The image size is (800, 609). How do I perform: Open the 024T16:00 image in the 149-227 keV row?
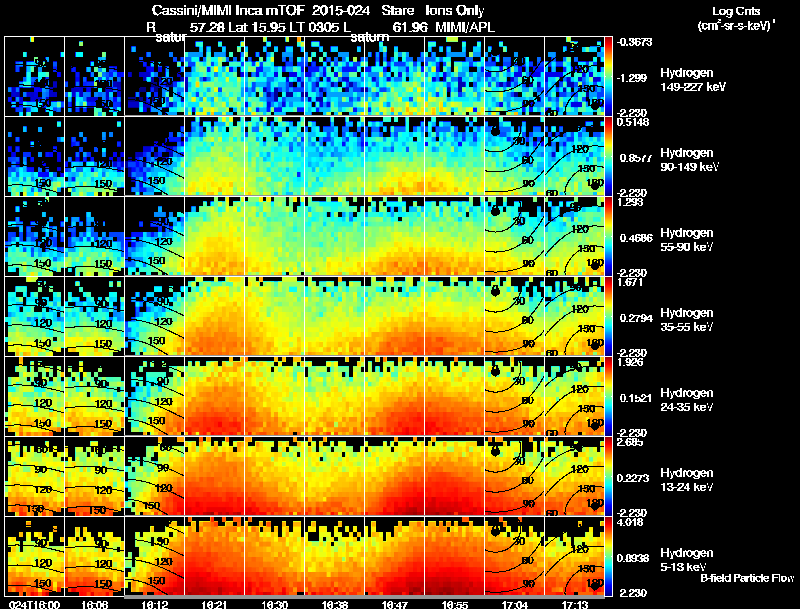[34, 76]
